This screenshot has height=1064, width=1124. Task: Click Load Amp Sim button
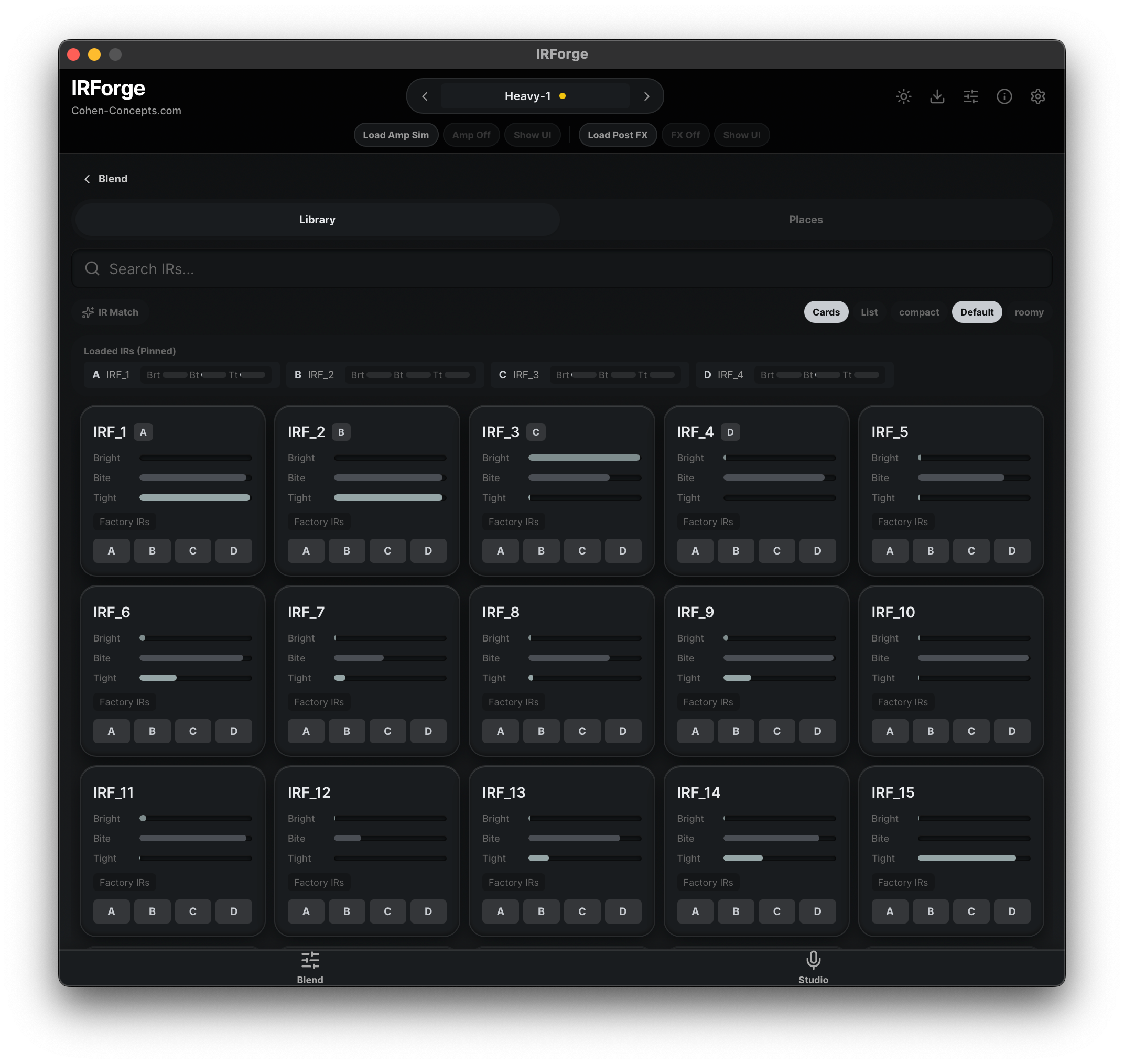click(395, 135)
